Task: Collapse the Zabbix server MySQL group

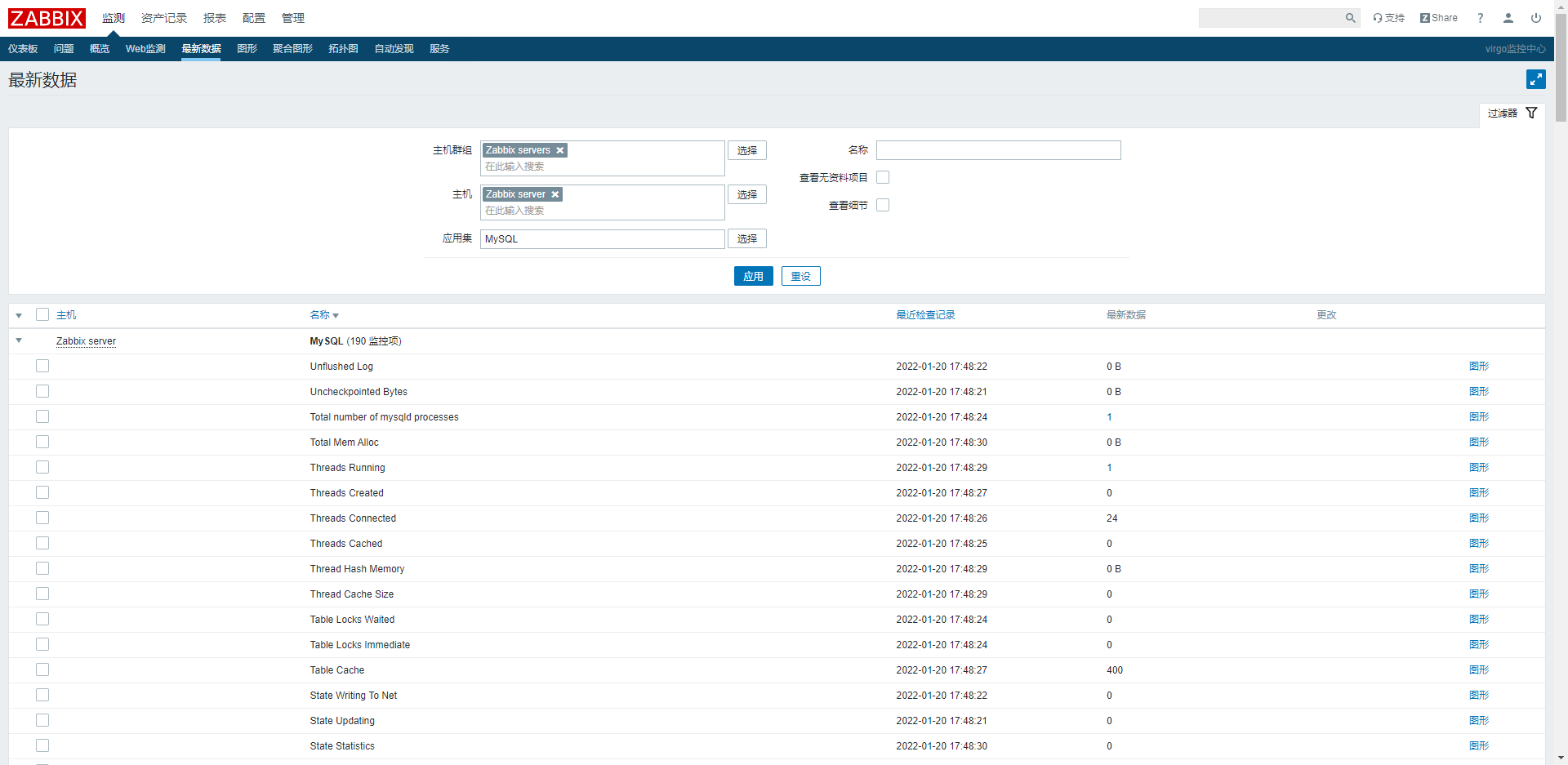Action: 19,340
